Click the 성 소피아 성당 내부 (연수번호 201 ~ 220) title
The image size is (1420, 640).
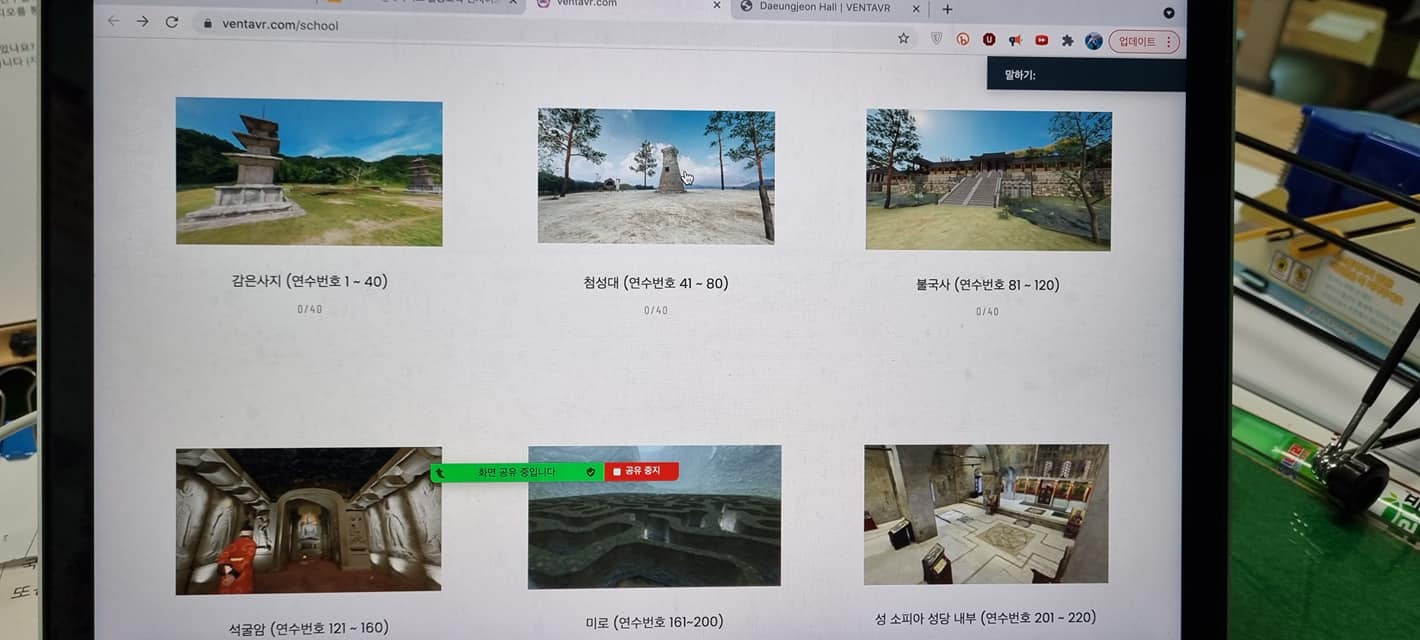[x=985, y=618]
